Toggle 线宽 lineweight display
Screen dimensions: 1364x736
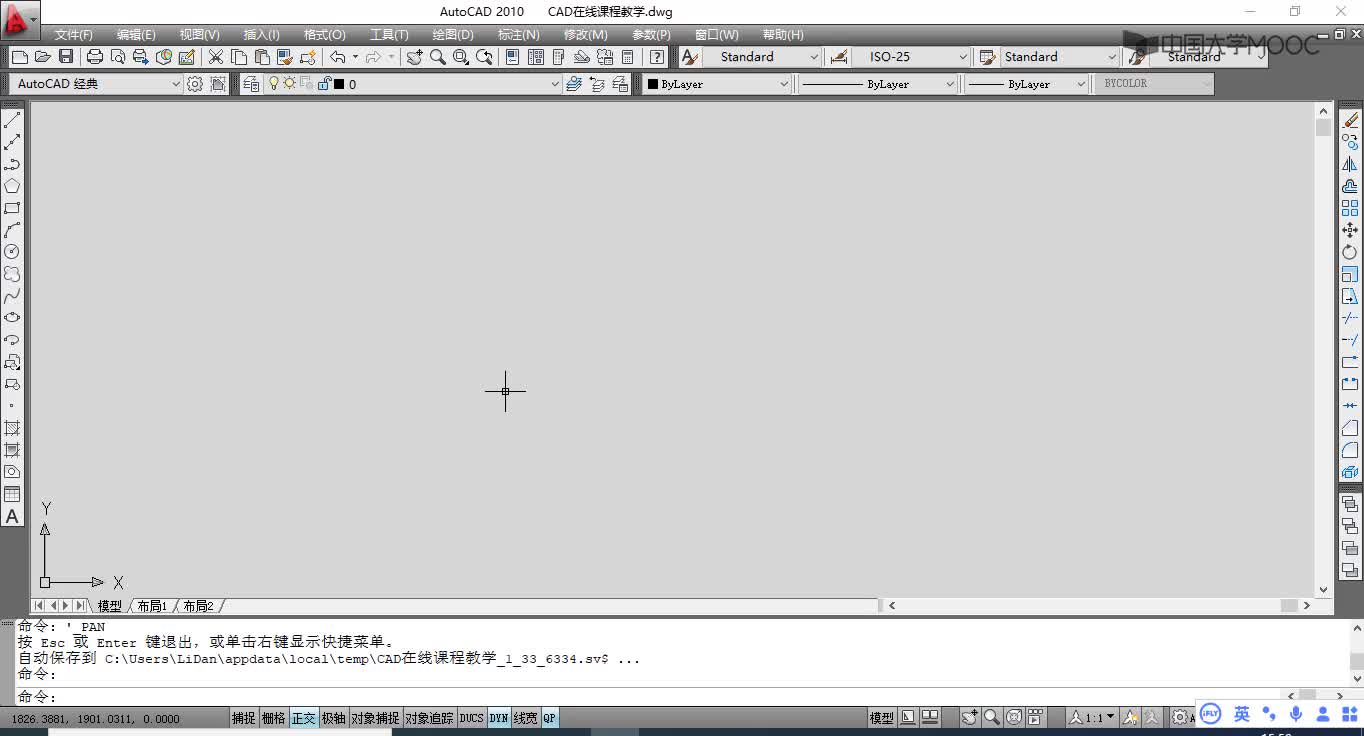click(x=525, y=718)
